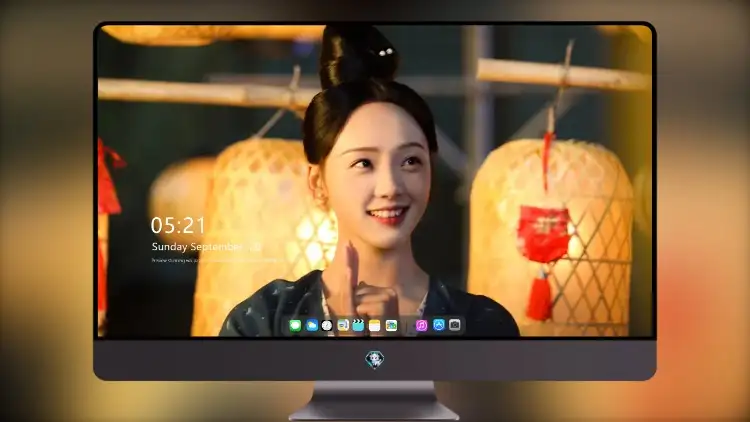Click the Sunday September date text
This screenshot has height=422, width=750.
point(206,247)
